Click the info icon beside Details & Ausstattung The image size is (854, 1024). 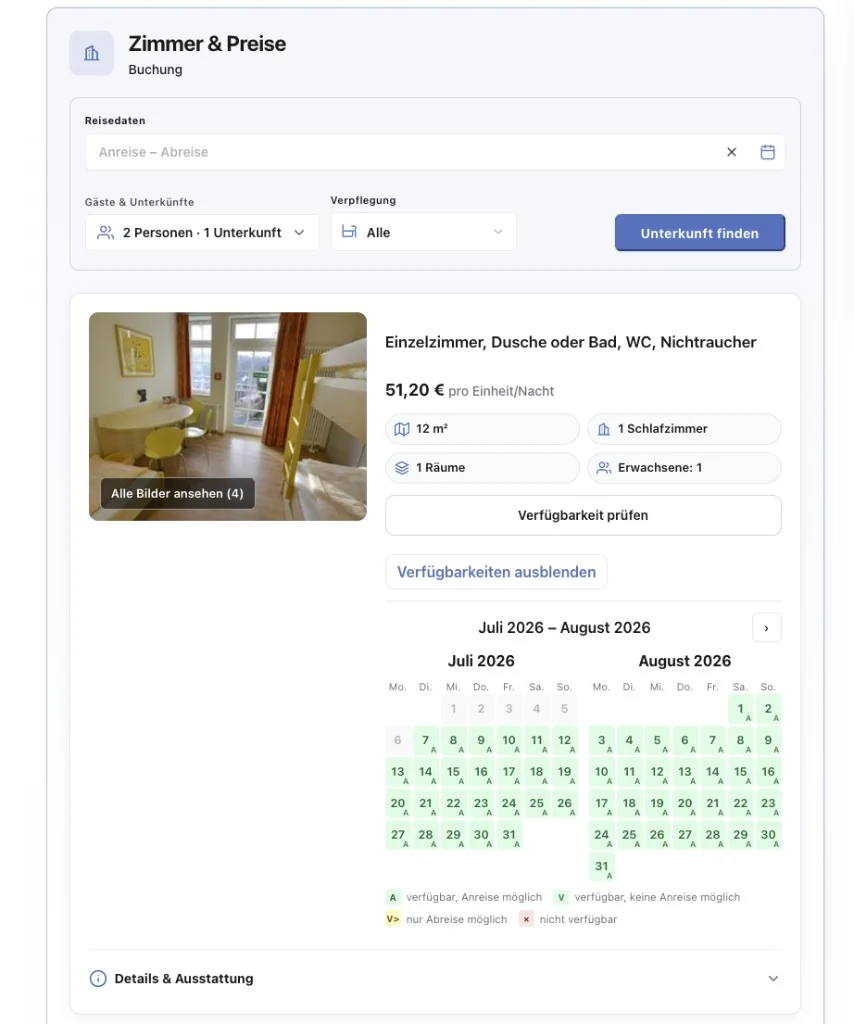[x=98, y=978]
